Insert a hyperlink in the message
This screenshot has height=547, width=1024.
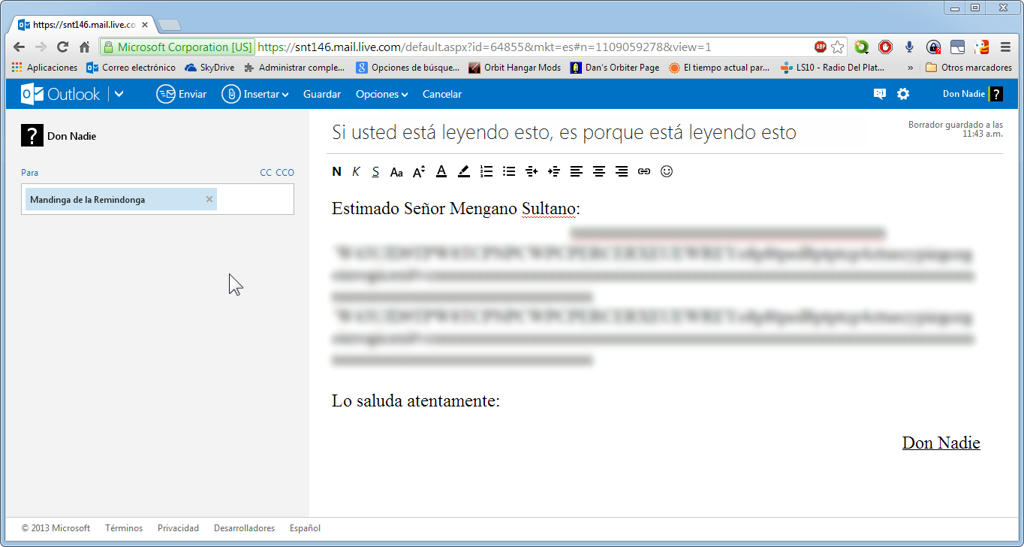[x=644, y=172]
